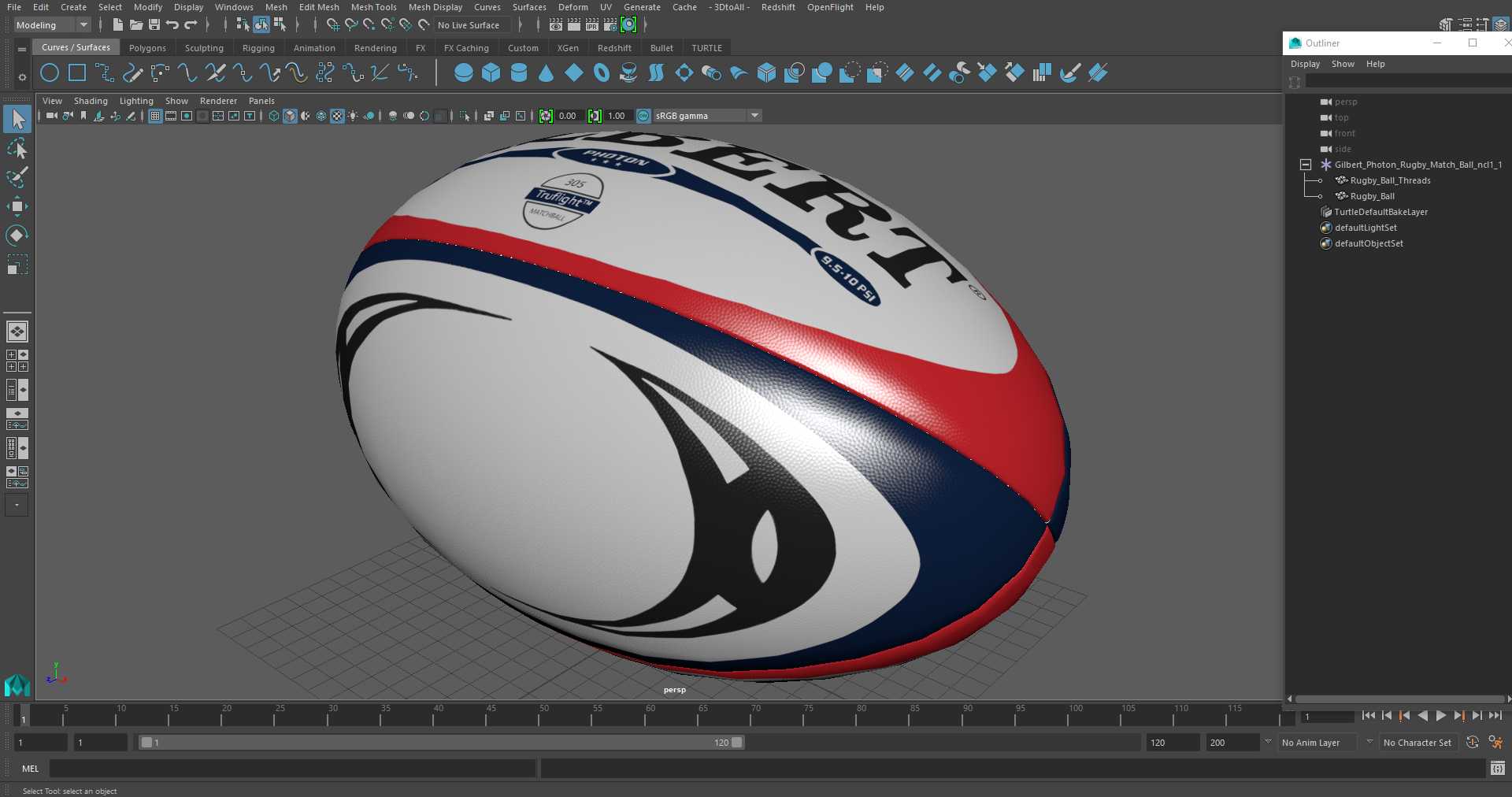
Task: Click the time range slider bar
Action: click(441, 743)
